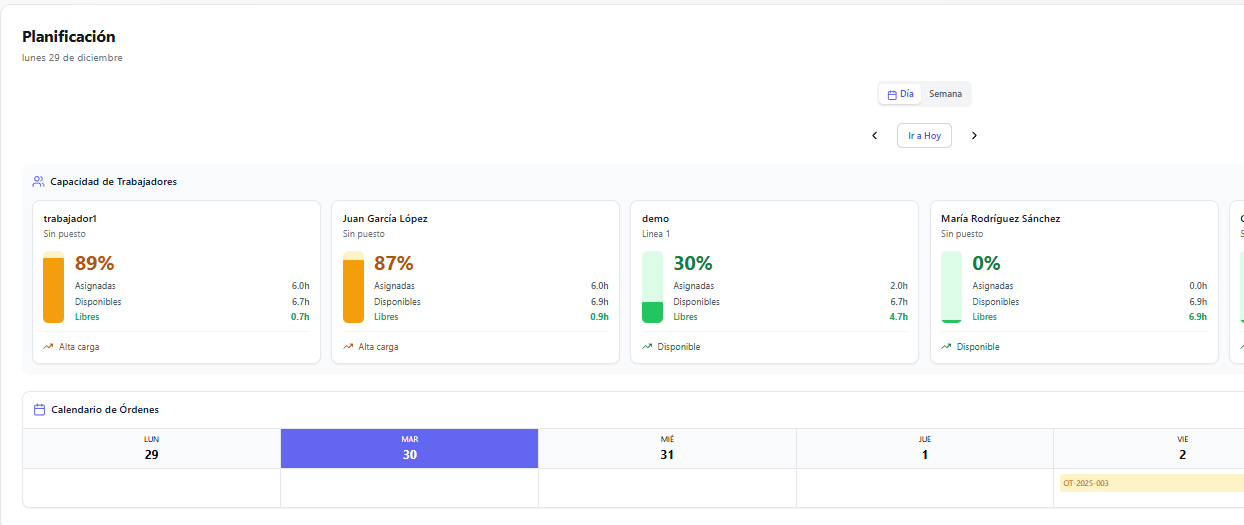1244x525 pixels.
Task: Click the María Rodríguez Sánchez worker name
Action: pos(1000,218)
